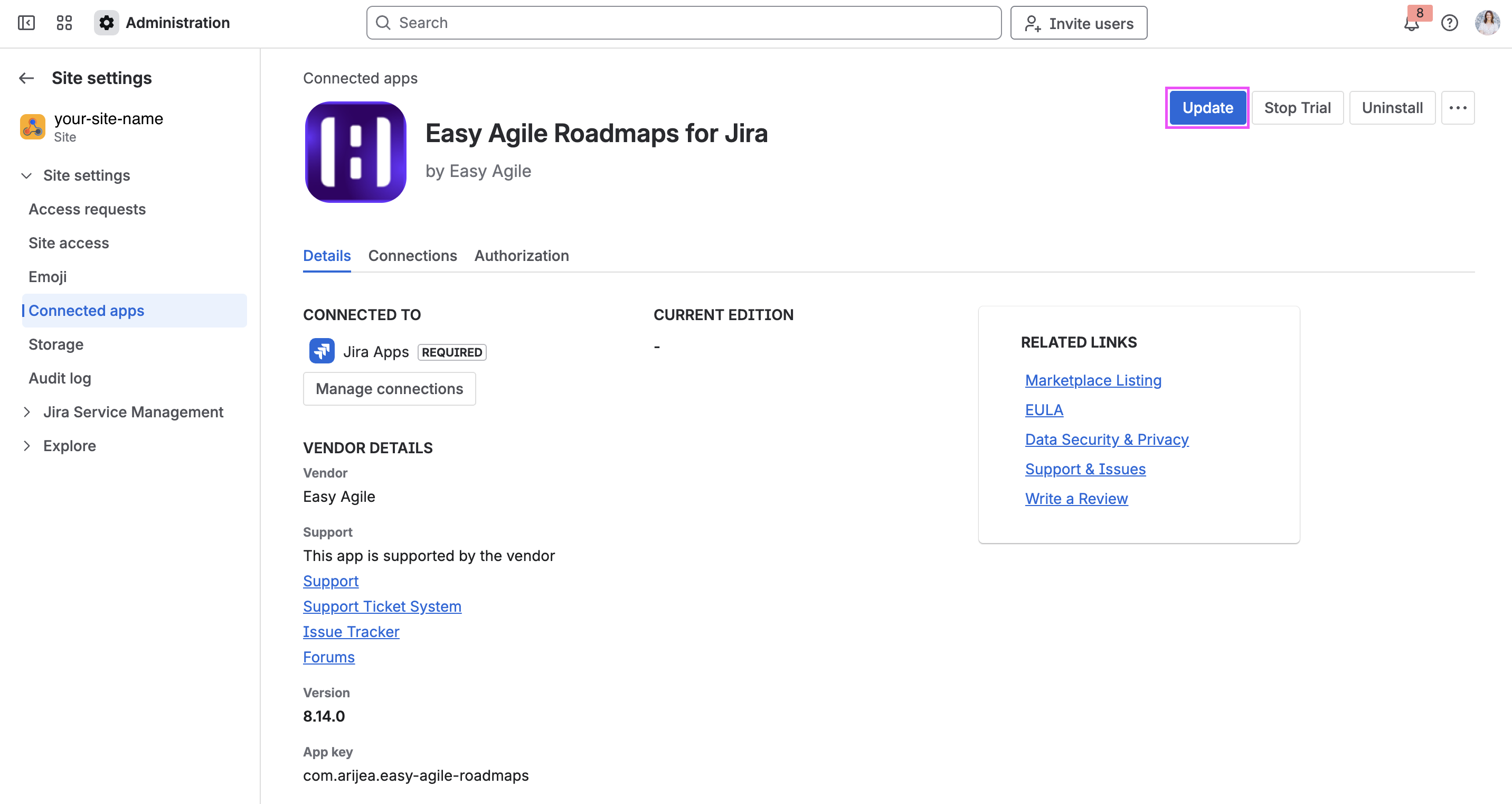This screenshot has height=804, width=1512.
Task: Open the Atlassian app switcher grid icon
Action: 64,23
